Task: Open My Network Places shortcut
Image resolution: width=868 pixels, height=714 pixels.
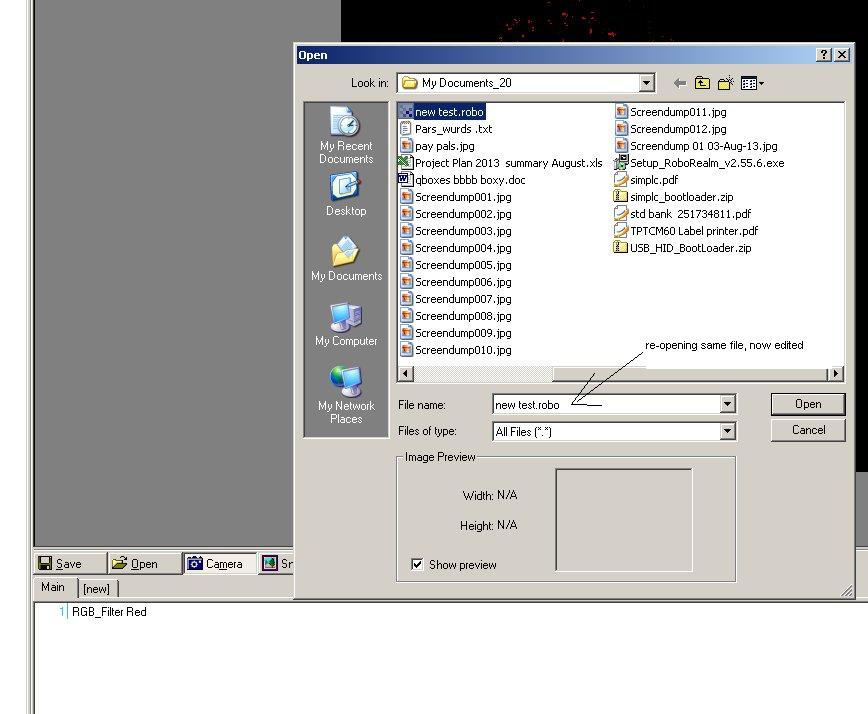Action: [x=345, y=394]
